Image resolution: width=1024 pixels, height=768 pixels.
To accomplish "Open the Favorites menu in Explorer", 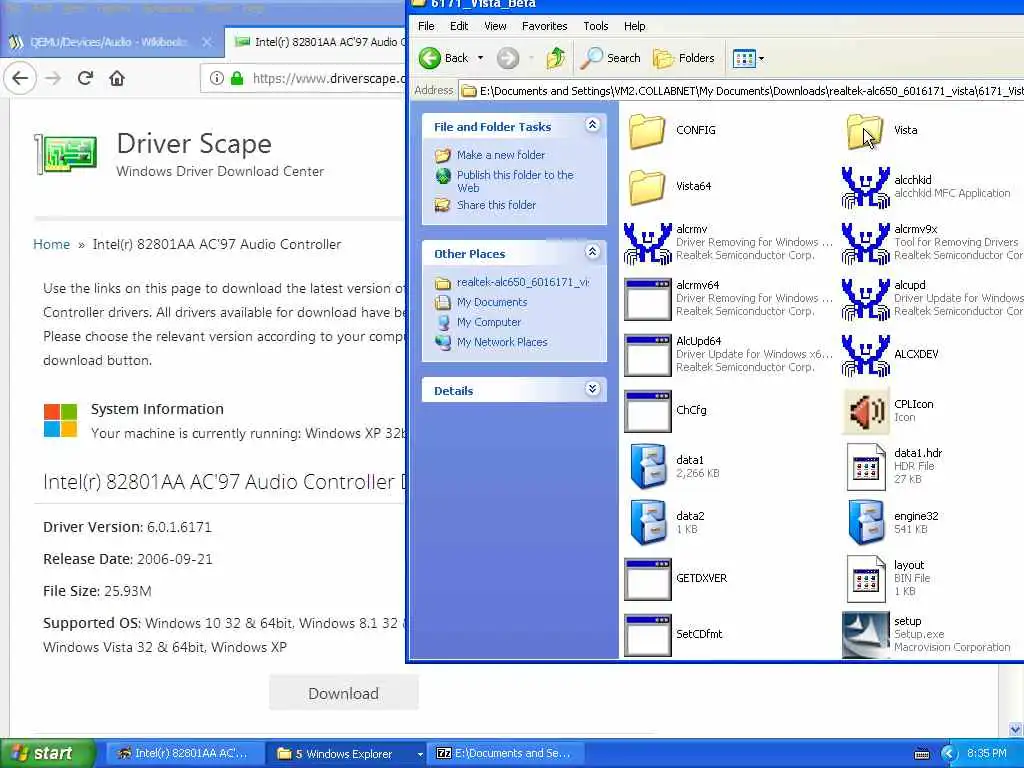I will pyautogui.click(x=545, y=26).
